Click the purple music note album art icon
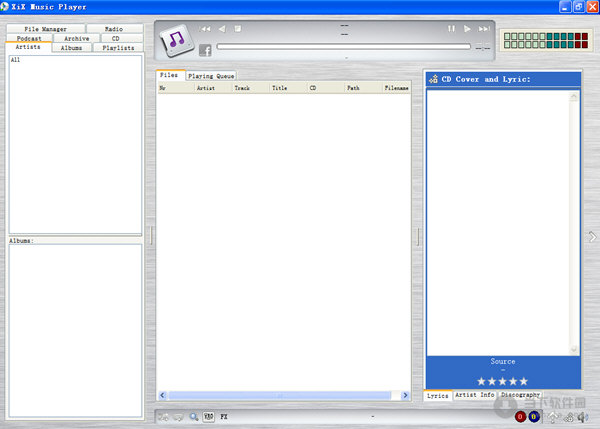The height and width of the screenshot is (429, 600). click(176, 40)
